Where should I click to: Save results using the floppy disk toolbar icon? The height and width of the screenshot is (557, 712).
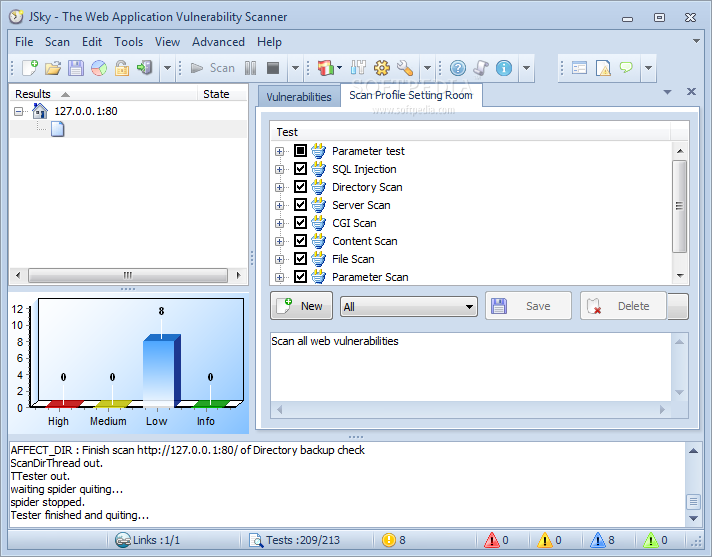click(x=76, y=68)
